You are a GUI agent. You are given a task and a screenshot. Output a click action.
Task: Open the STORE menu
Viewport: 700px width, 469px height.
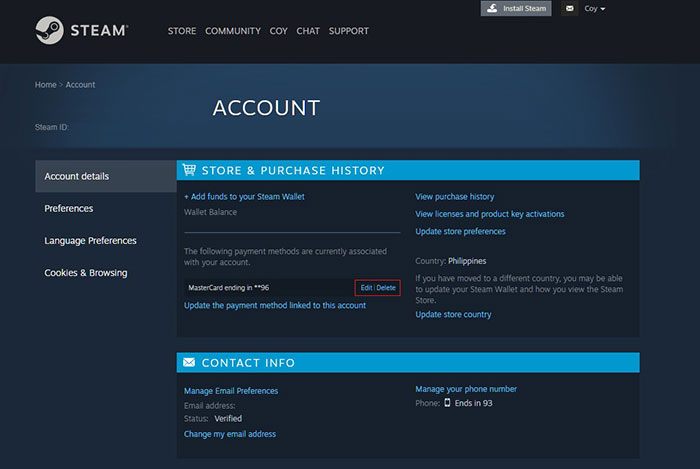pyautogui.click(x=182, y=31)
